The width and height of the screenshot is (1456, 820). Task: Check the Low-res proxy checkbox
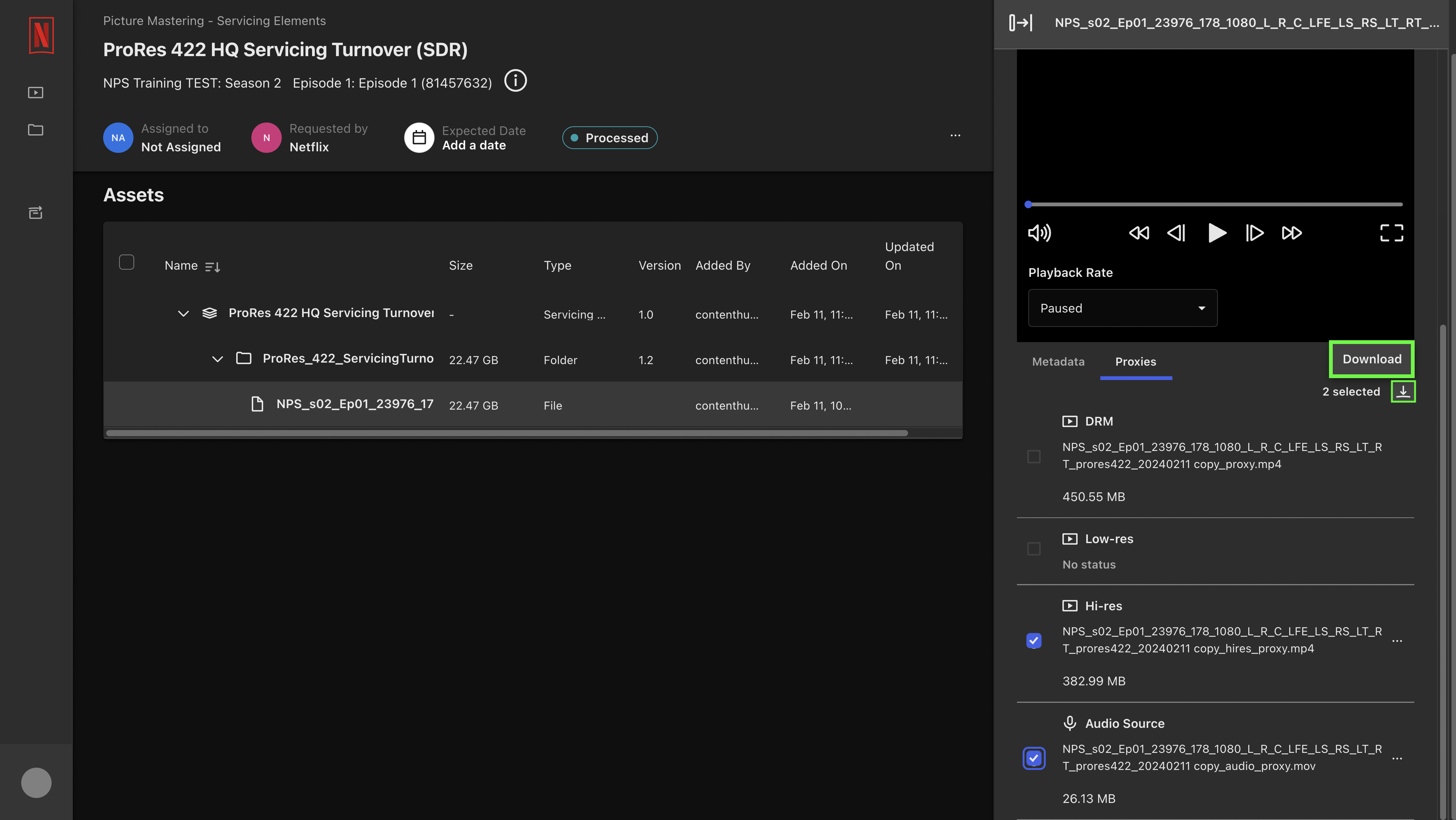pyautogui.click(x=1034, y=548)
